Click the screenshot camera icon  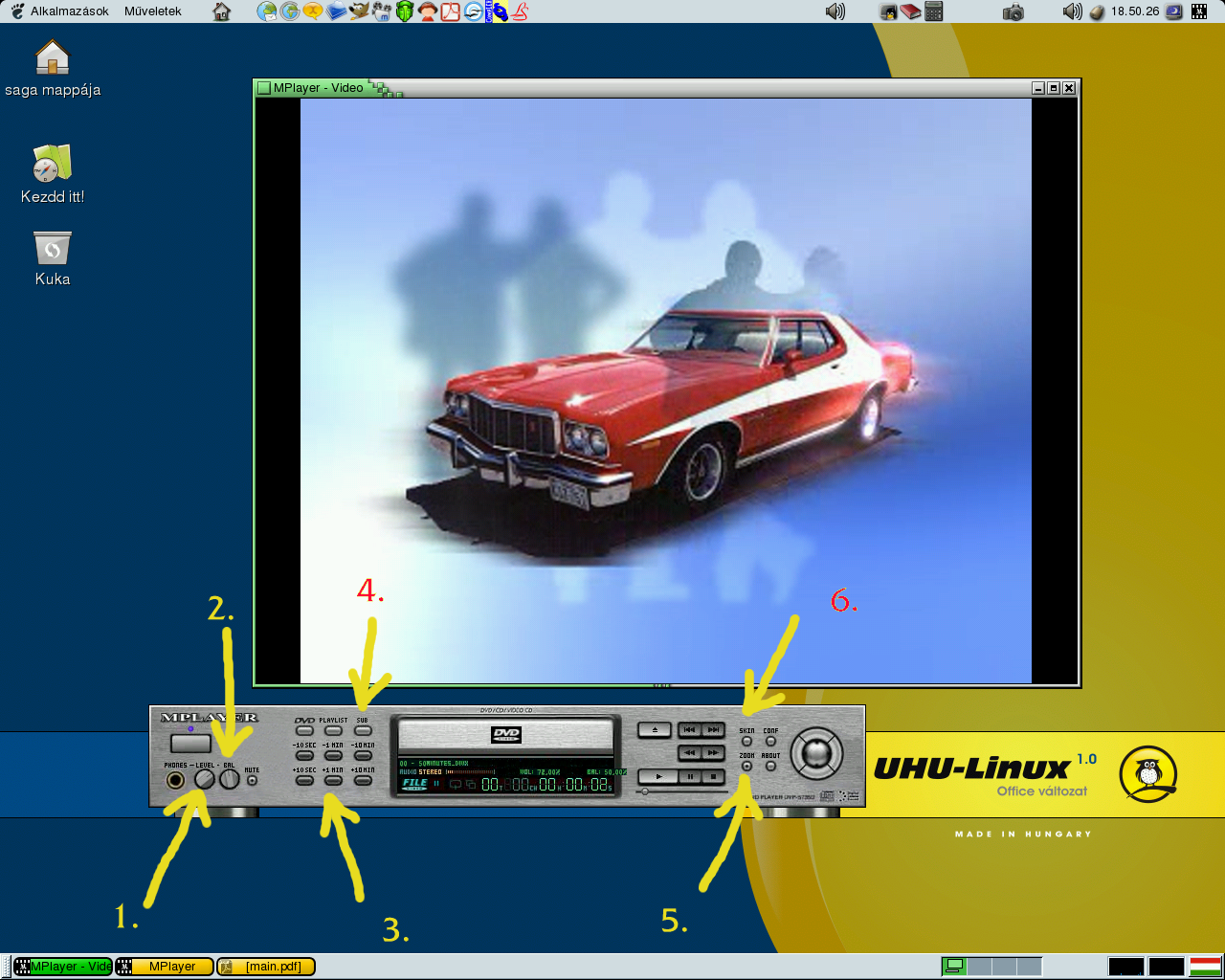pos(1013,11)
